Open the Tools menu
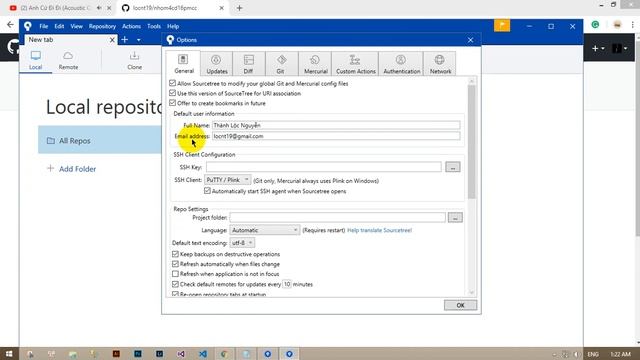640x360 pixels. pyautogui.click(x=154, y=26)
